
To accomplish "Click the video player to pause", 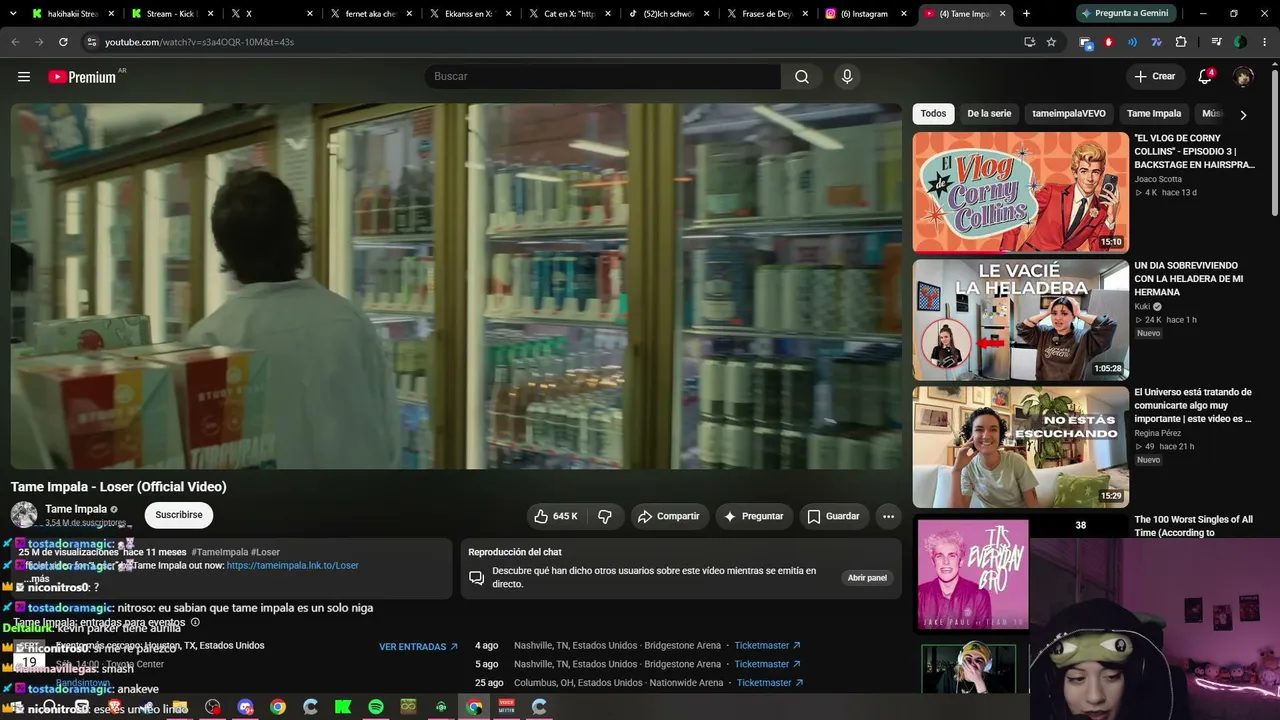I will (456, 286).
